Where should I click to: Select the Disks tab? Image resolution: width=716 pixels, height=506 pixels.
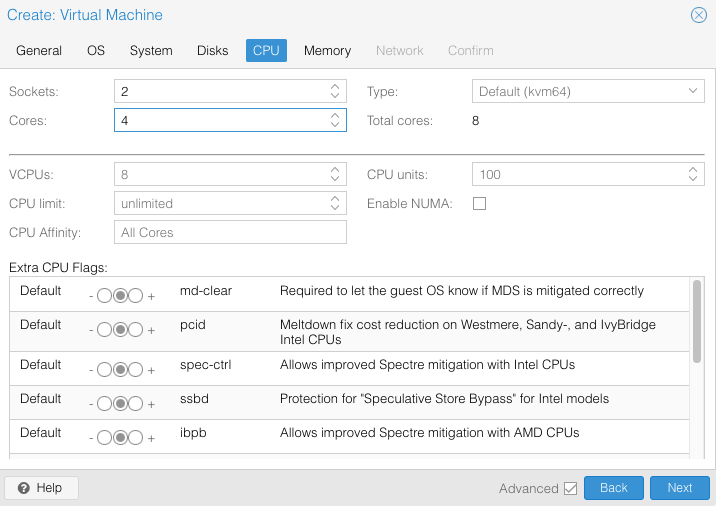pyautogui.click(x=212, y=50)
